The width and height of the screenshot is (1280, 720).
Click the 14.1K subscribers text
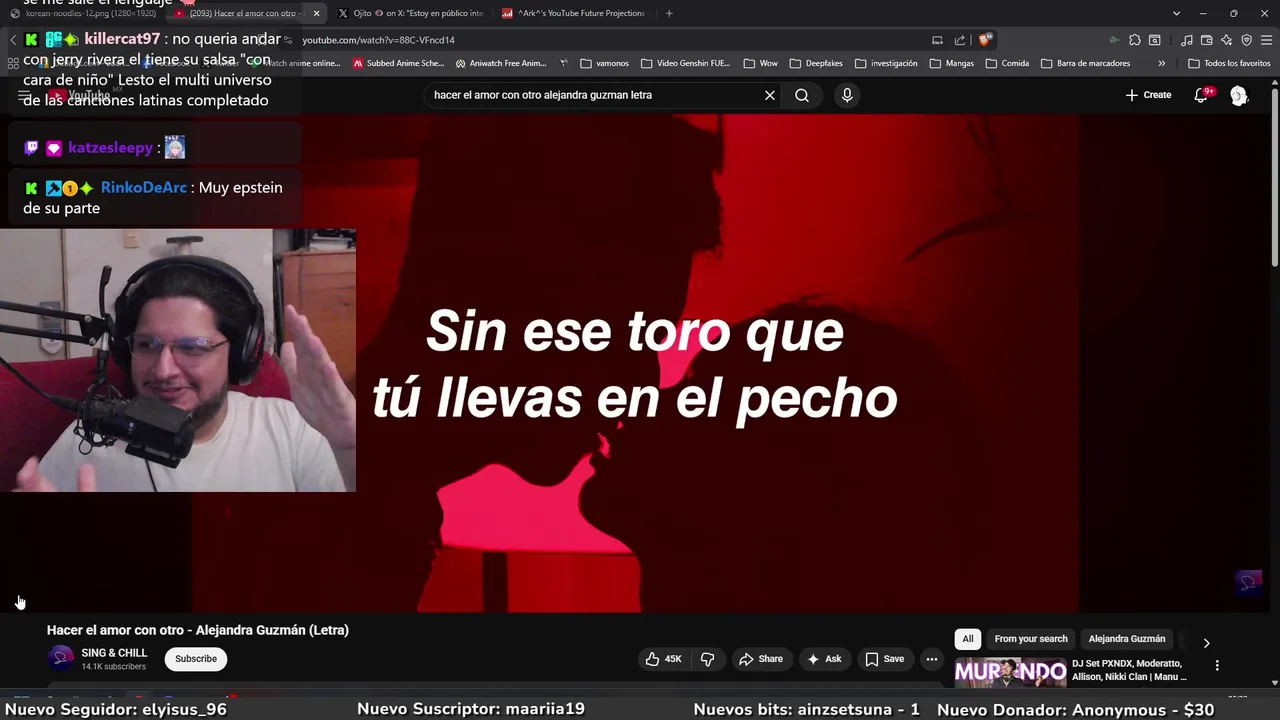(114, 667)
